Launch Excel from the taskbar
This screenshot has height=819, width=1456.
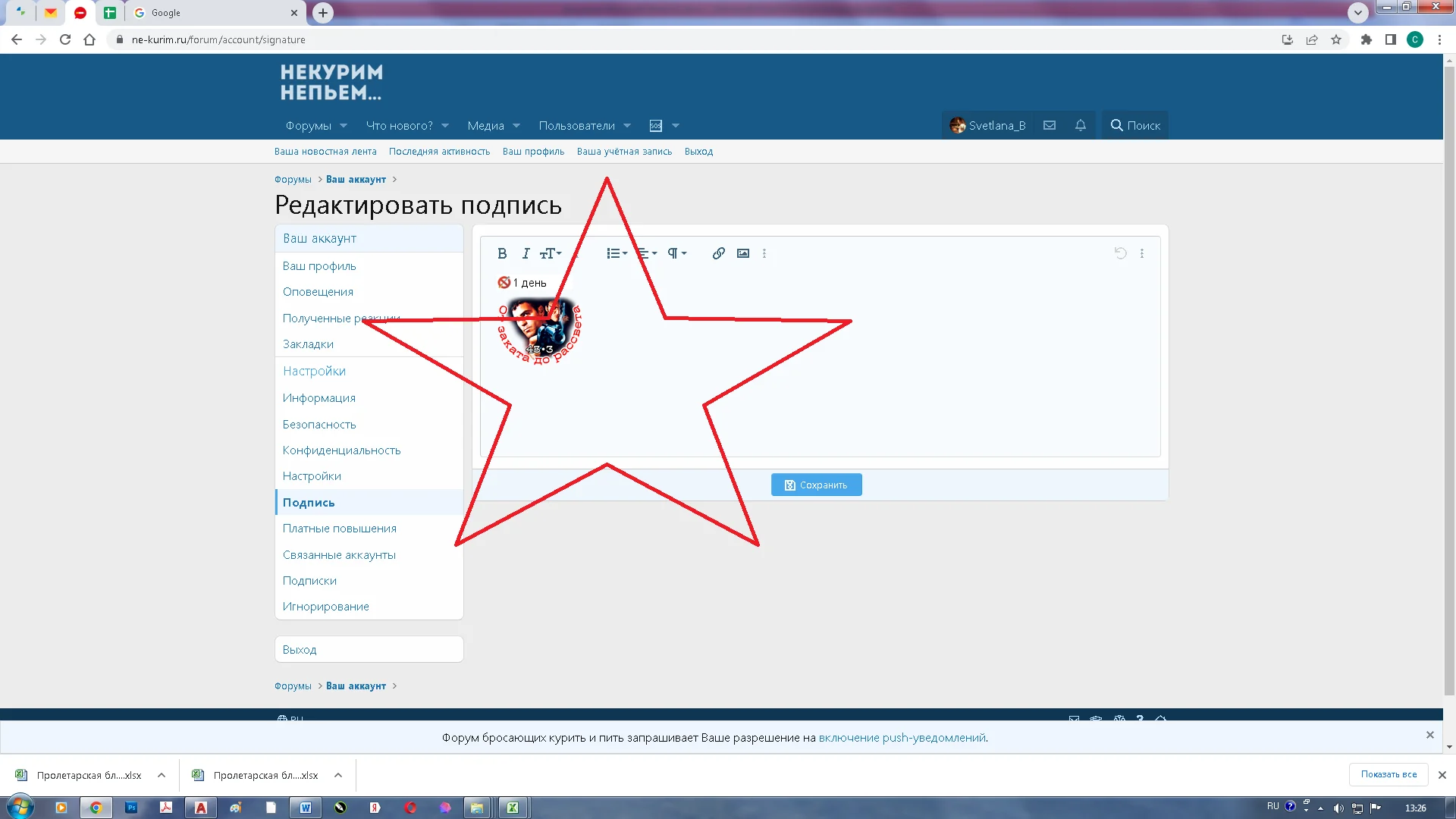click(513, 807)
